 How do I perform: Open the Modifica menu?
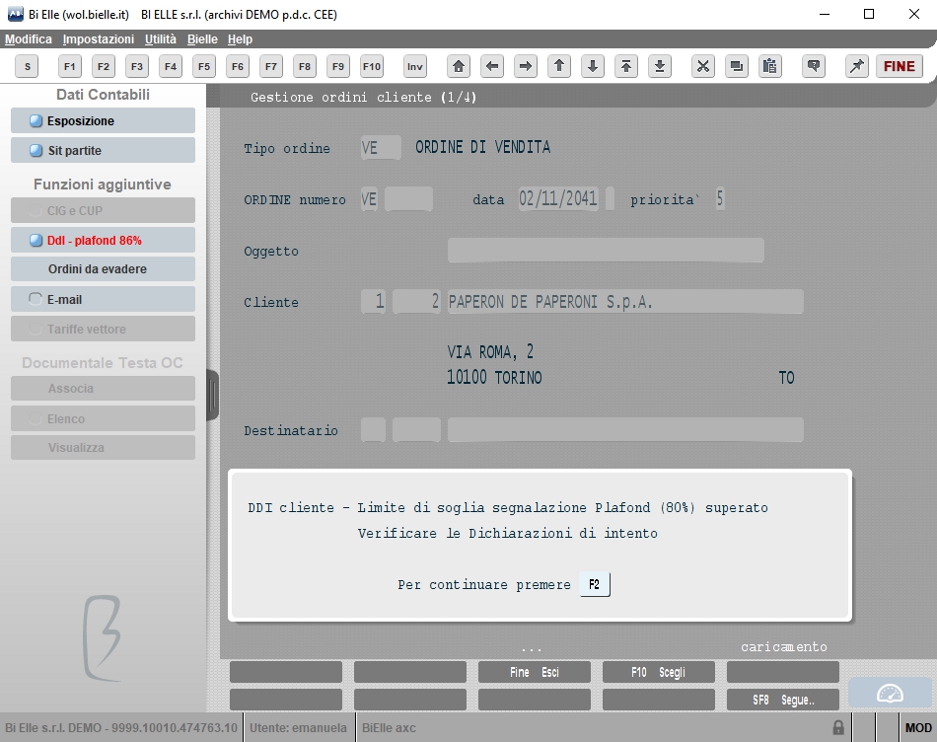(28, 39)
